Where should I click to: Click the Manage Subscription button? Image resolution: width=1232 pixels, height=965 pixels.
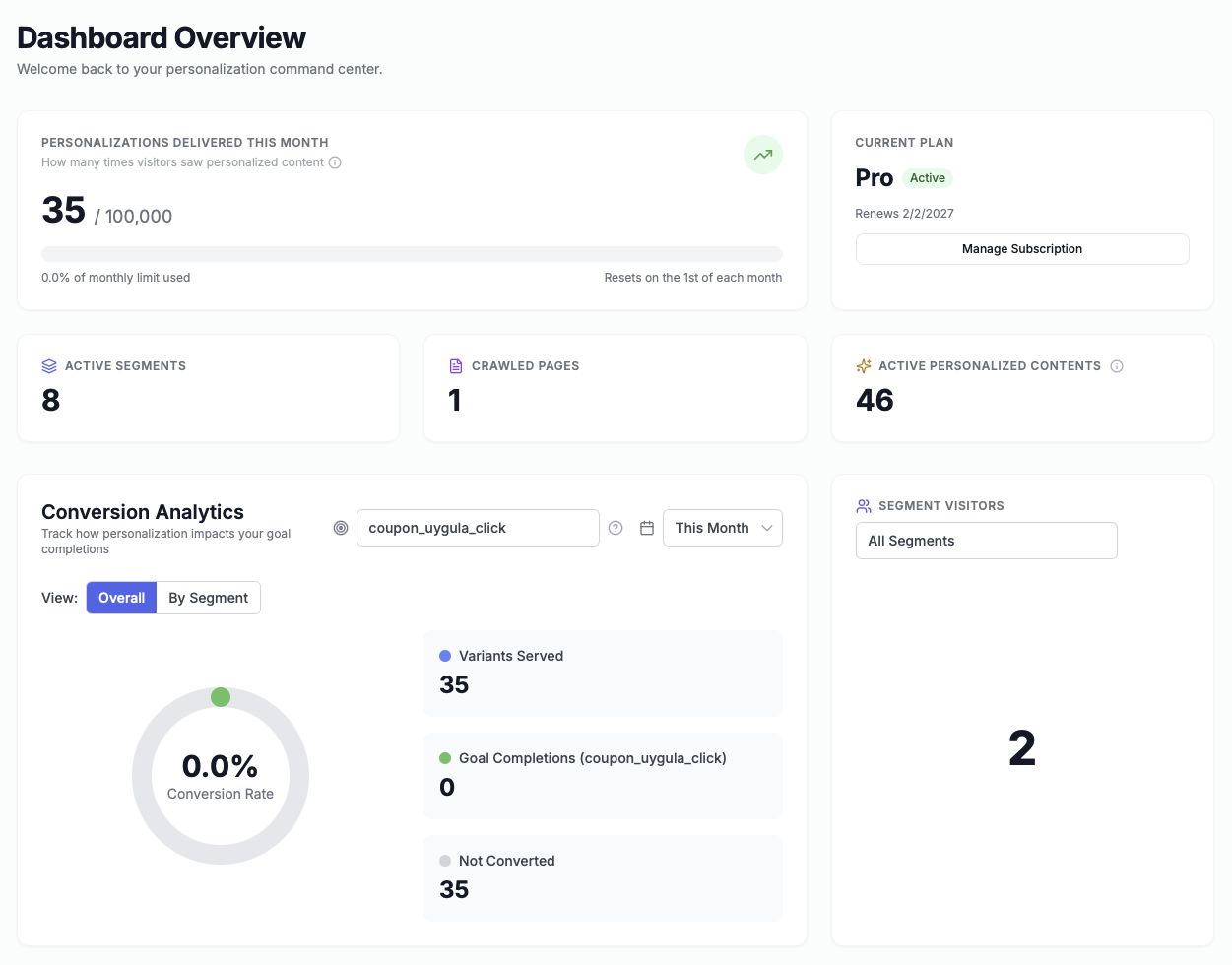click(1021, 248)
